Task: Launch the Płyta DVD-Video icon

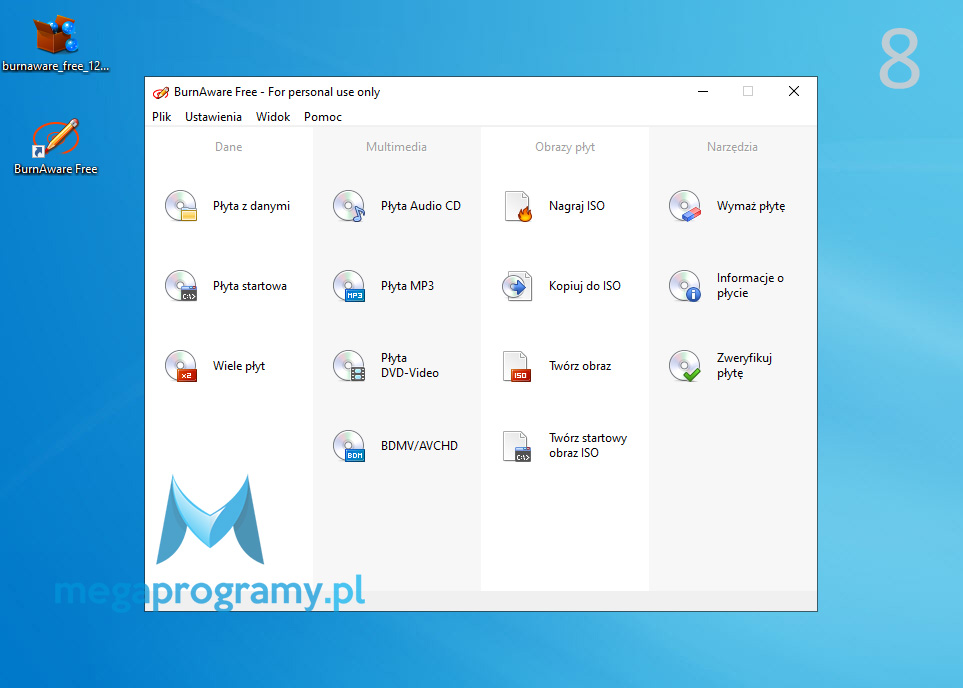Action: 349,366
